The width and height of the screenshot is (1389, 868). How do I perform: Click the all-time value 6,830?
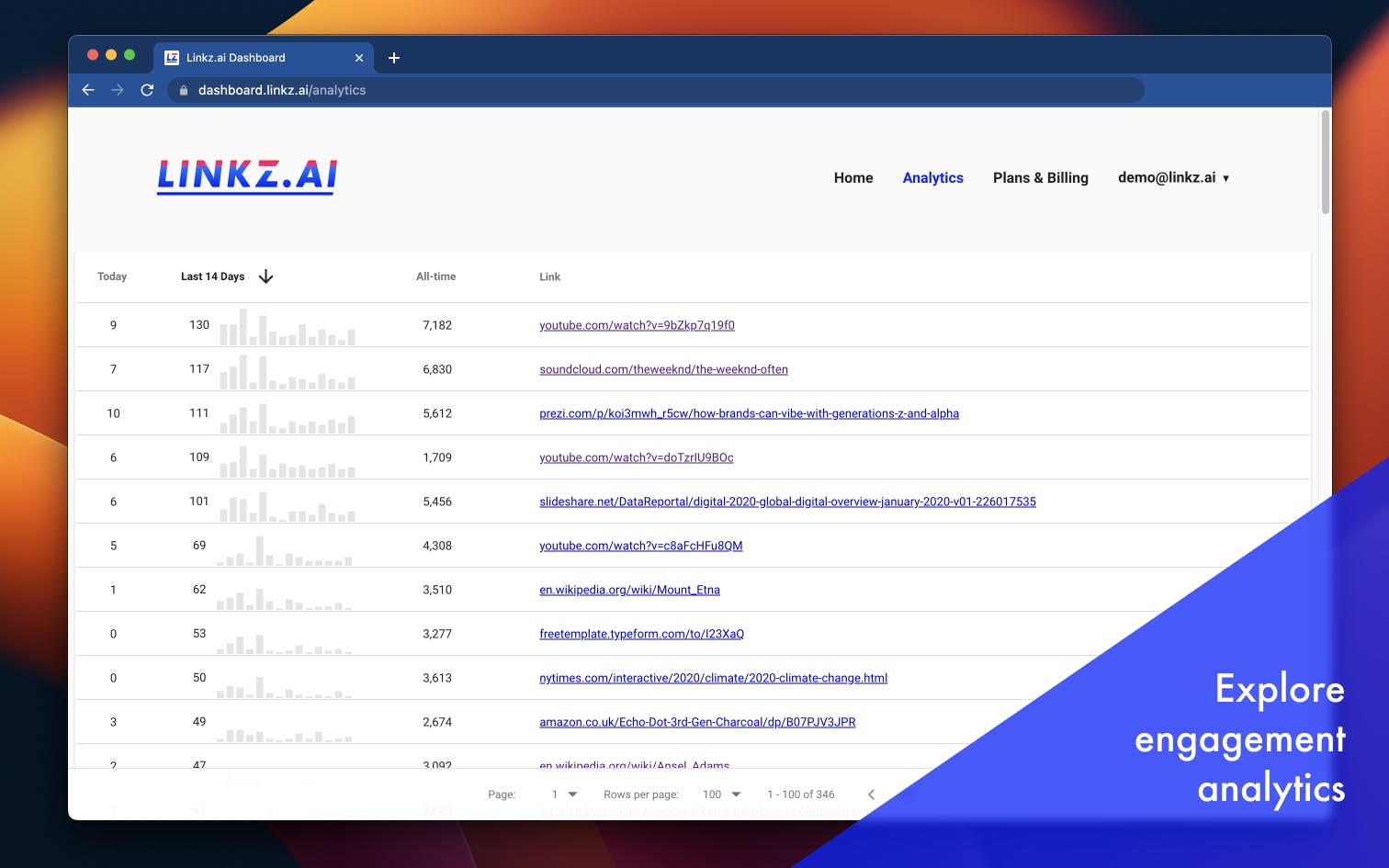point(437,369)
